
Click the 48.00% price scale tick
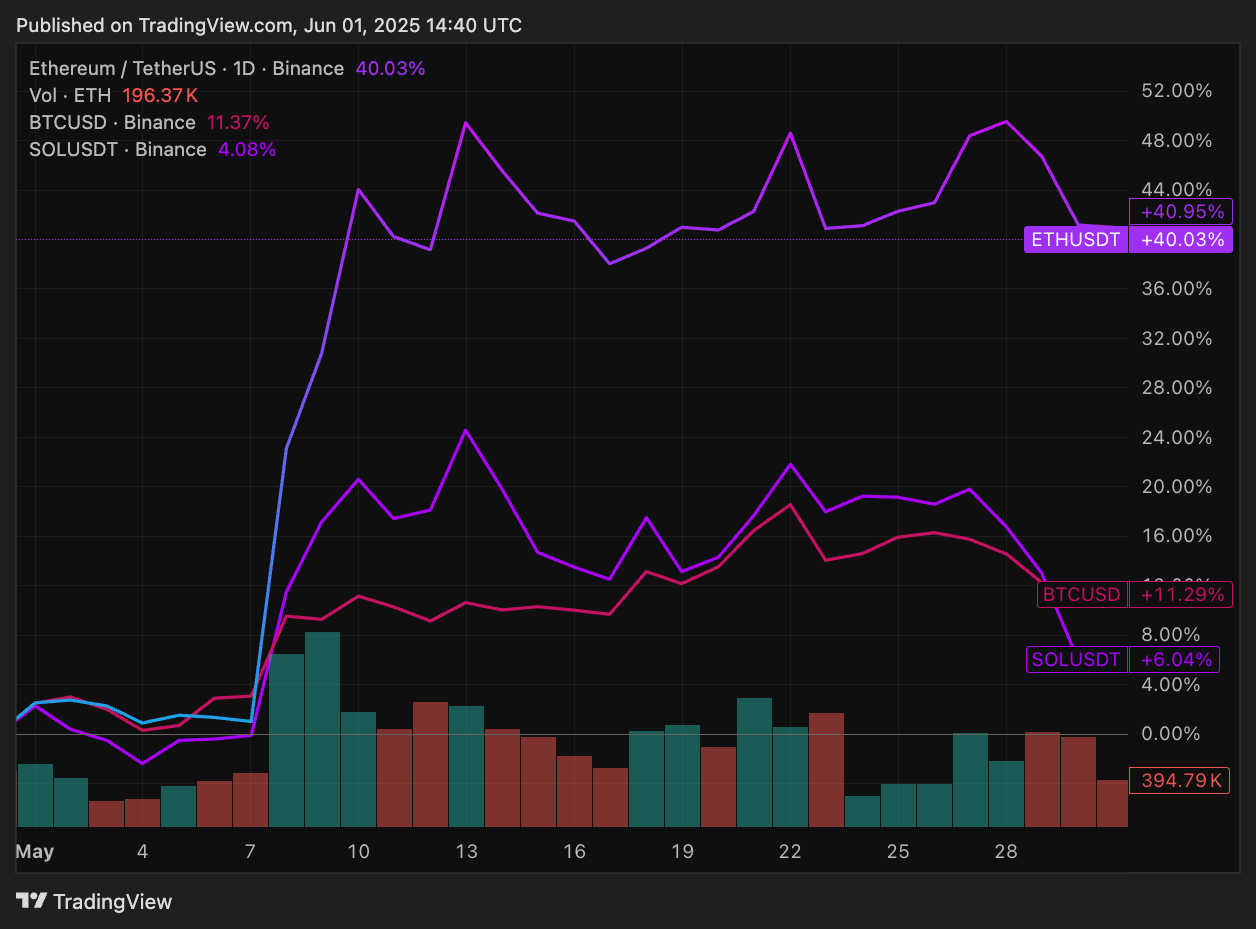[1176, 140]
